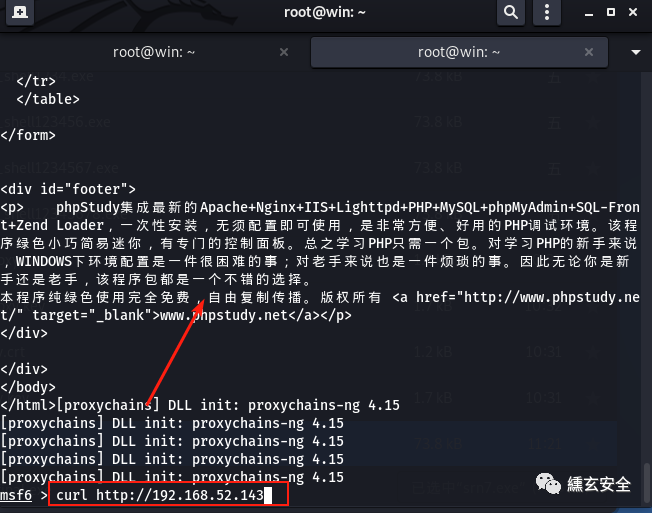Click the </form> line

(x=28, y=136)
